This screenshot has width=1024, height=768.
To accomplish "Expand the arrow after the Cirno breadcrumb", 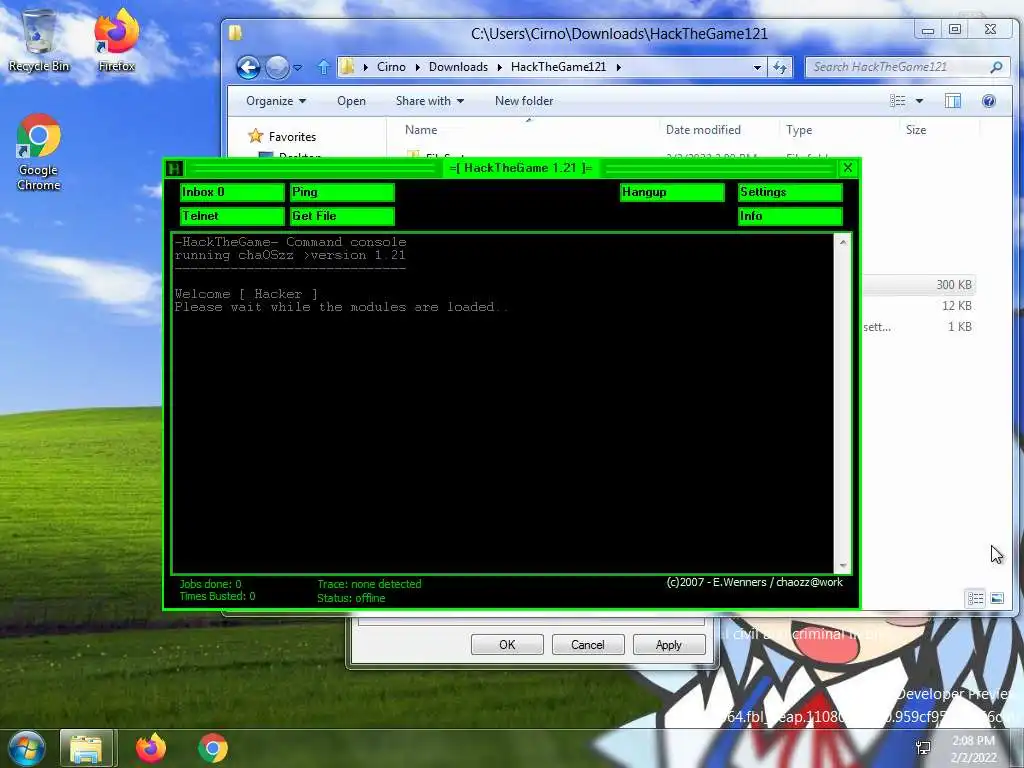I will (418, 67).
